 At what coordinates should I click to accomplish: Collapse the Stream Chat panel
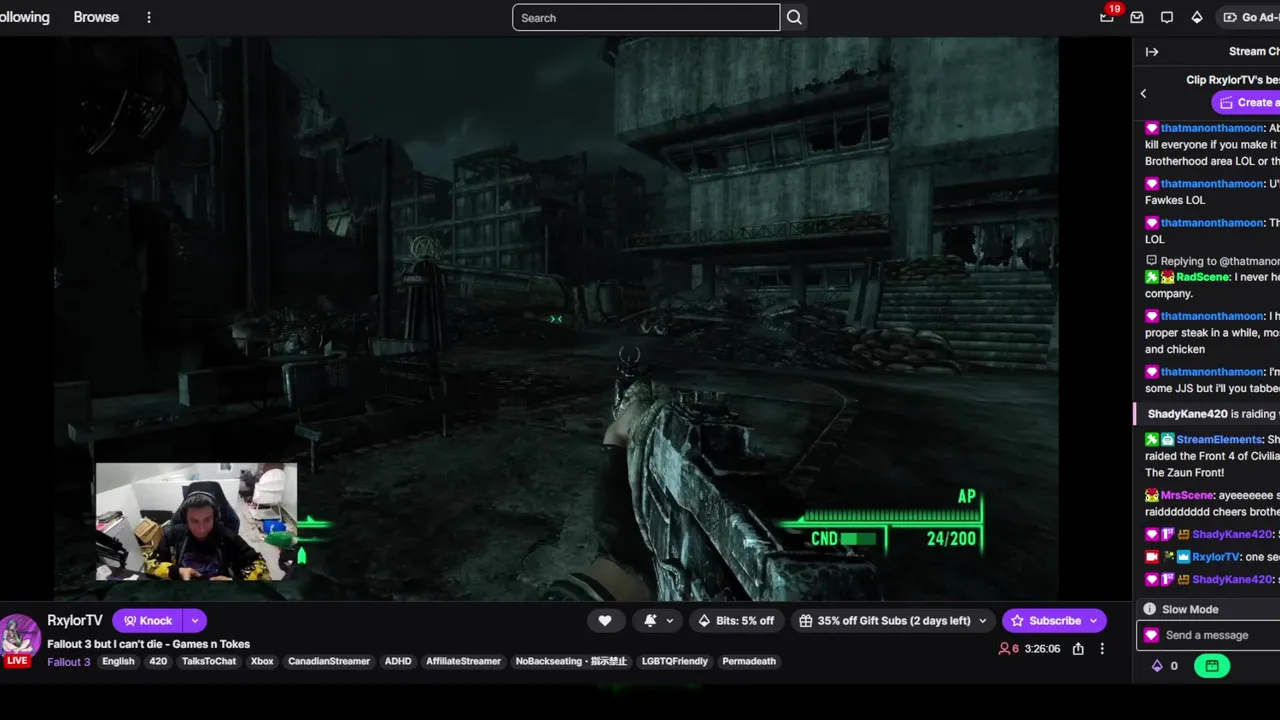pyautogui.click(x=1152, y=52)
